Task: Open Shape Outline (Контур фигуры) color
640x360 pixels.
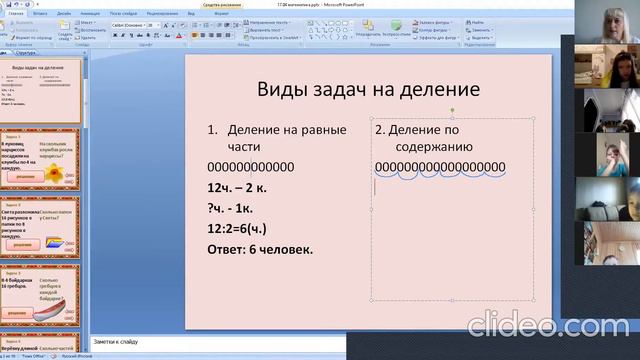Action: (x=431, y=30)
